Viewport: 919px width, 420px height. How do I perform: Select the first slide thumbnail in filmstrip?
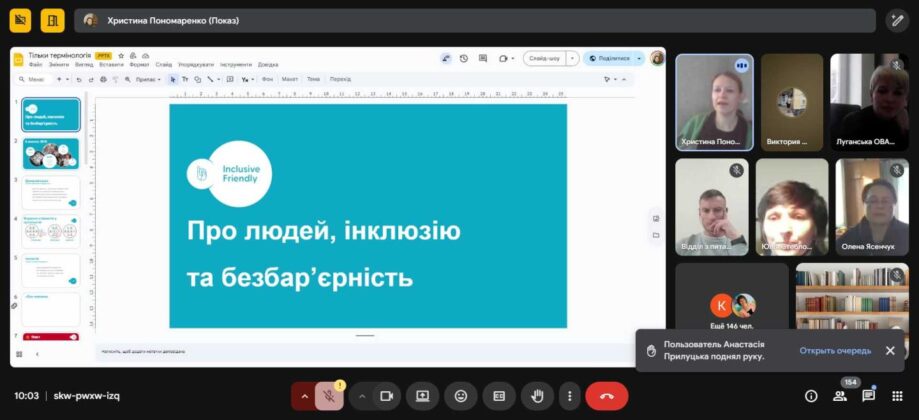pyautogui.click(x=51, y=115)
